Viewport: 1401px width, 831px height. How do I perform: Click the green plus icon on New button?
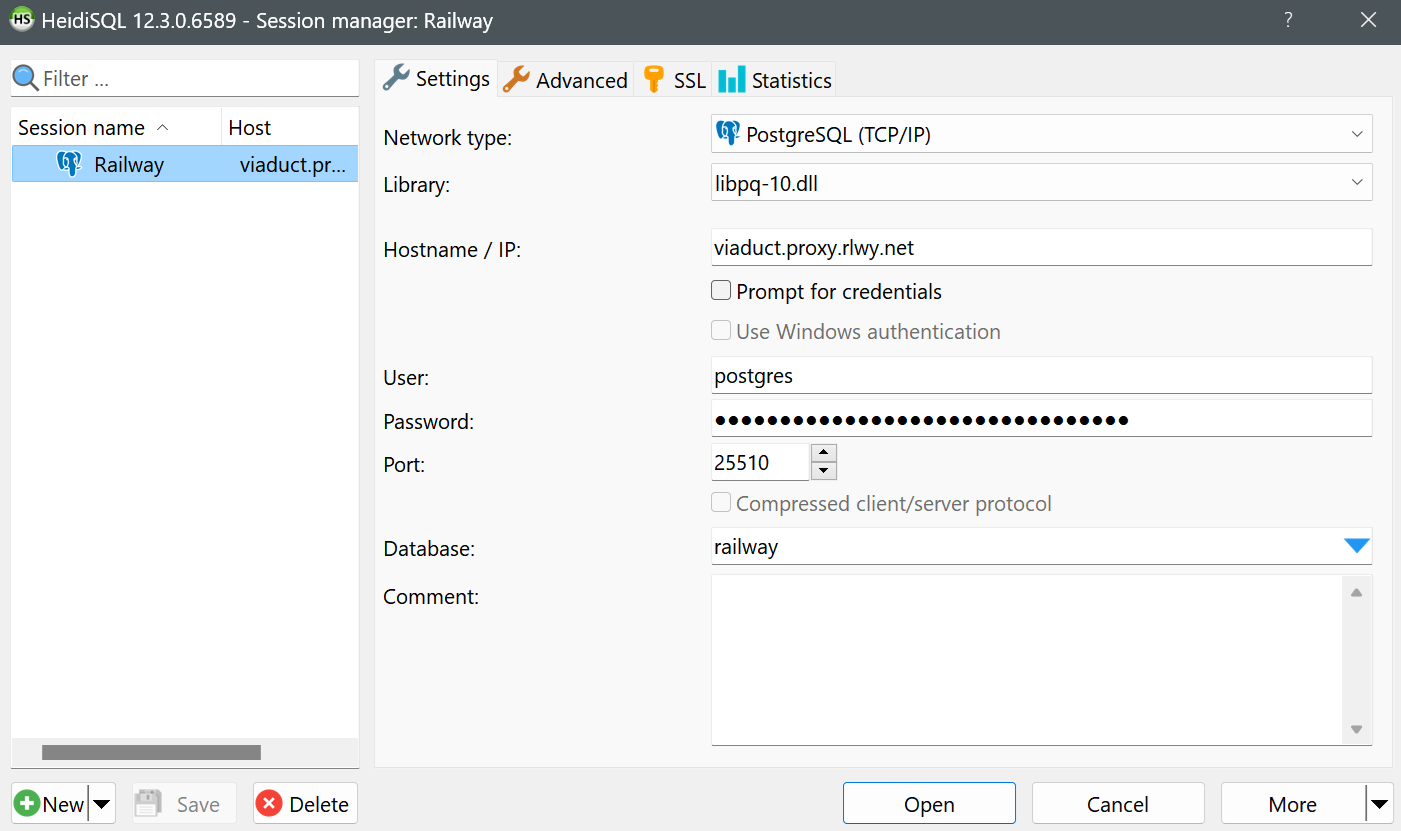pyautogui.click(x=27, y=804)
